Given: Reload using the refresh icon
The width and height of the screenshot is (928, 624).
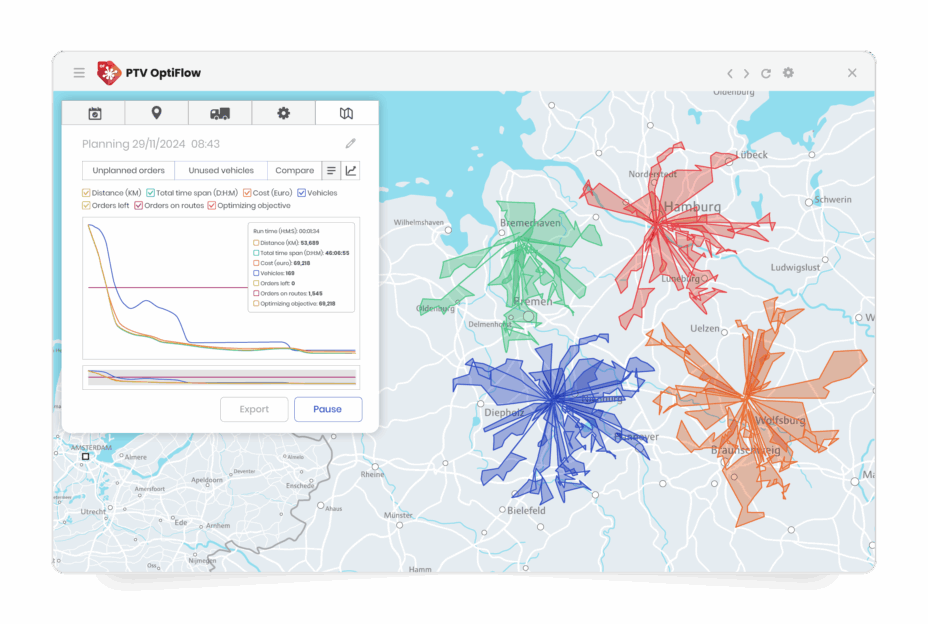Looking at the screenshot, I should coord(766,73).
